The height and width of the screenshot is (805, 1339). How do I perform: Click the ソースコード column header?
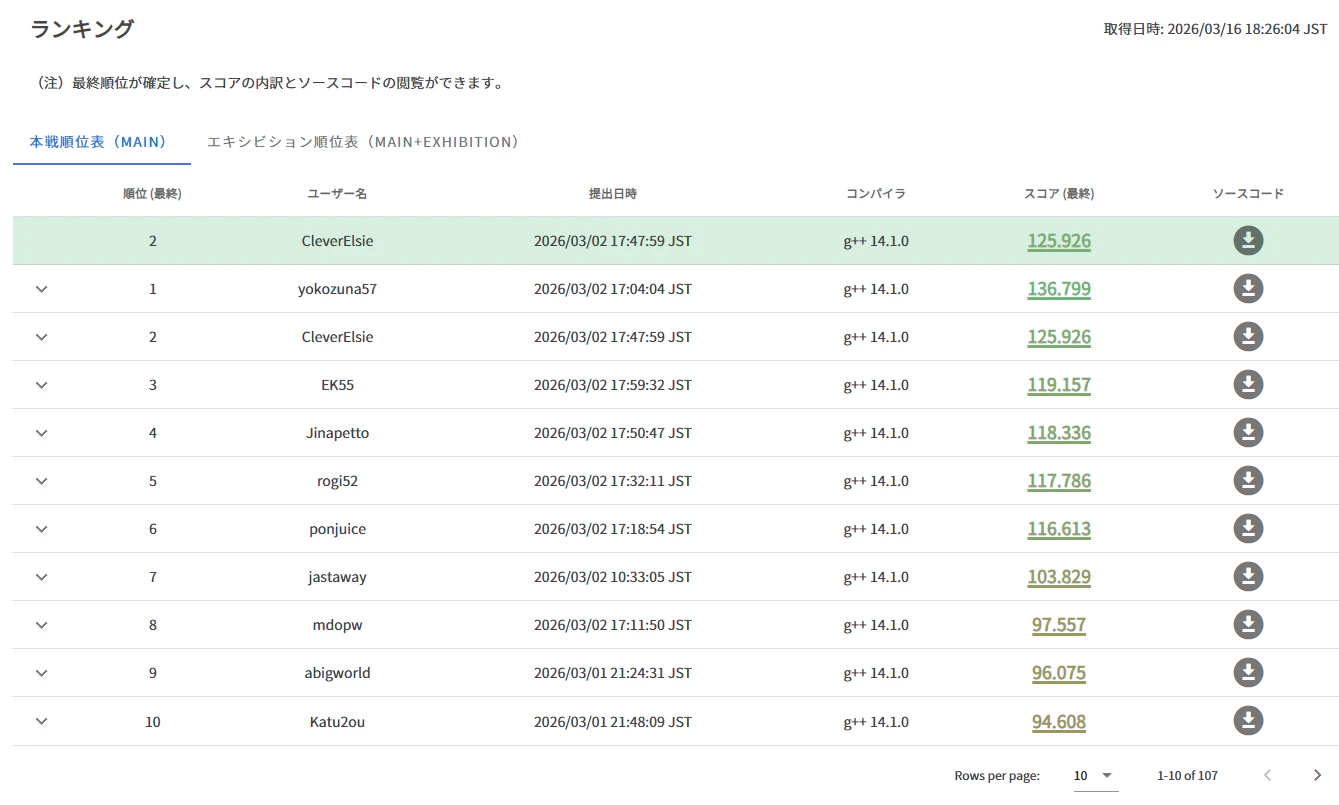(x=1248, y=194)
